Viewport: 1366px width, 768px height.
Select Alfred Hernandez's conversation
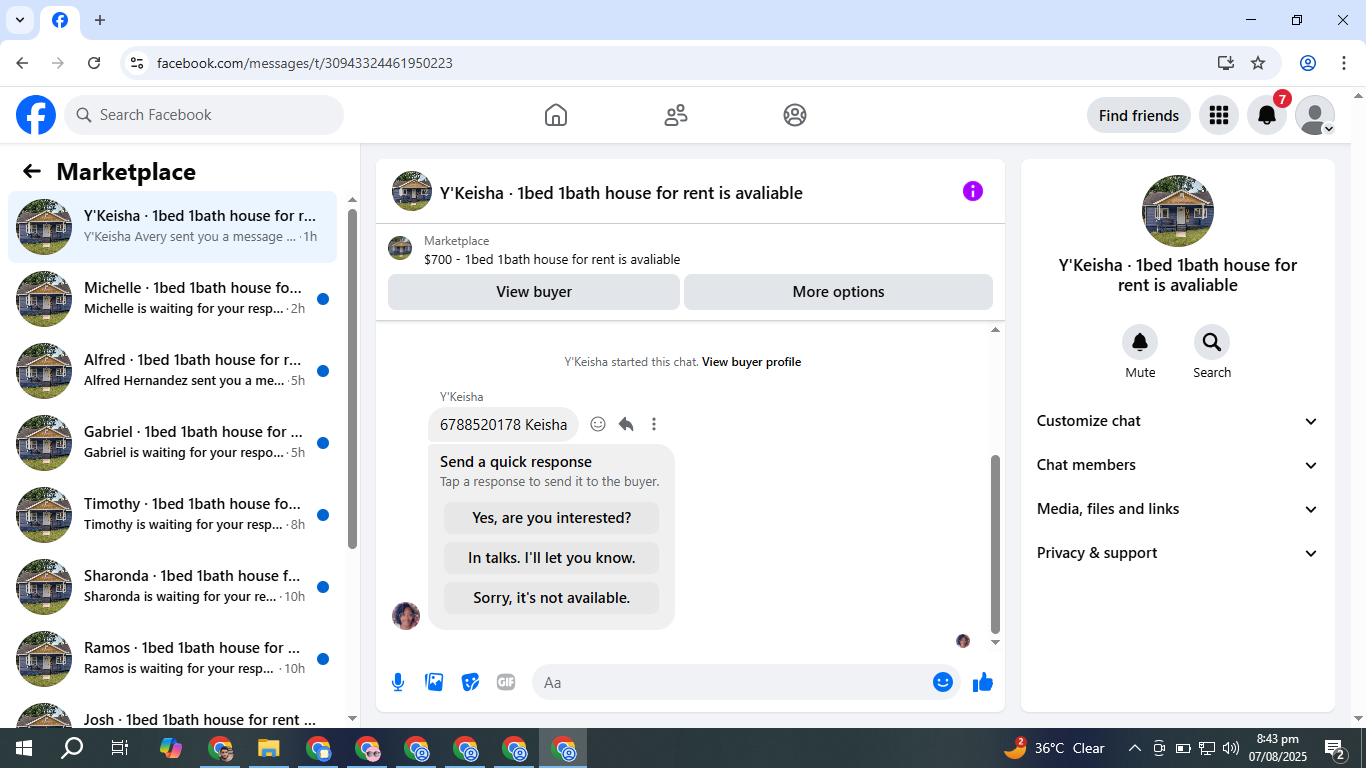(173, 371)
